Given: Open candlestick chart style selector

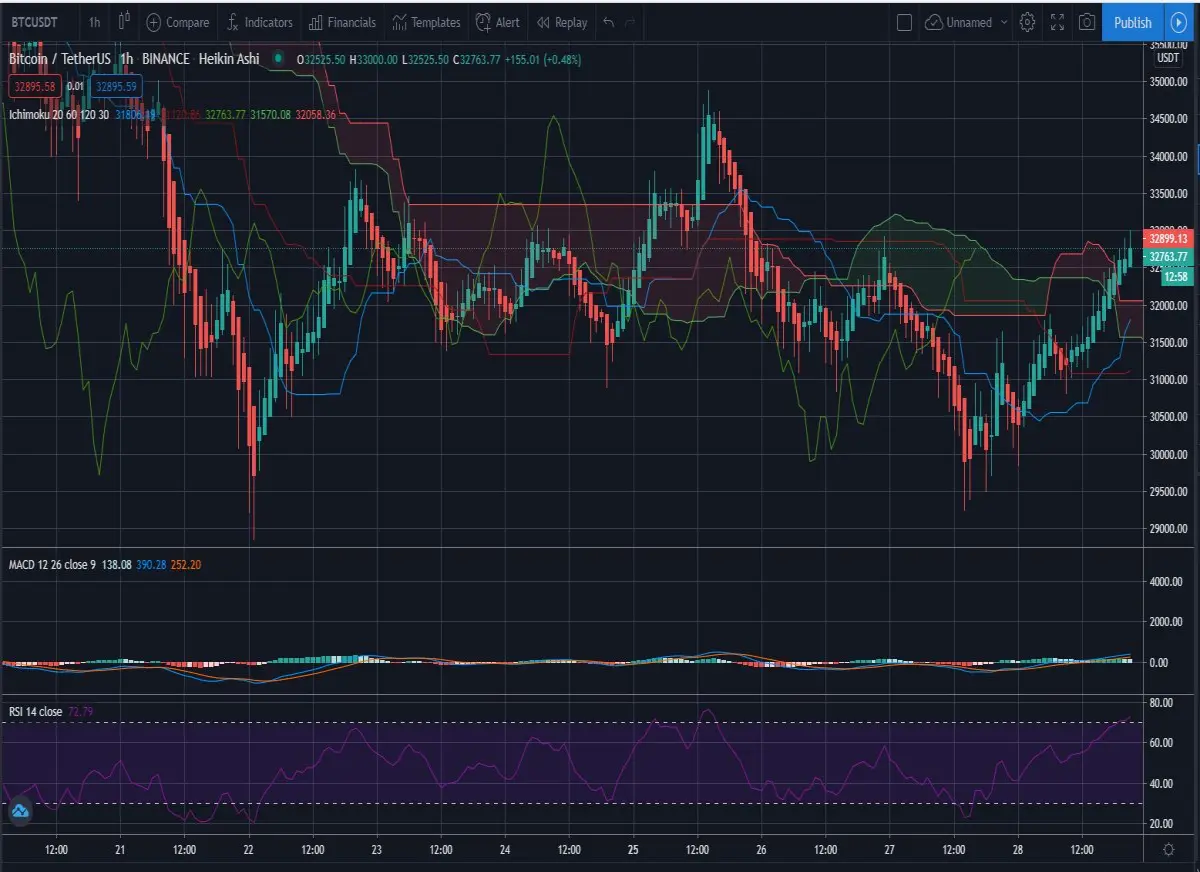Looking at the screenshot, I should pos(123,22).
